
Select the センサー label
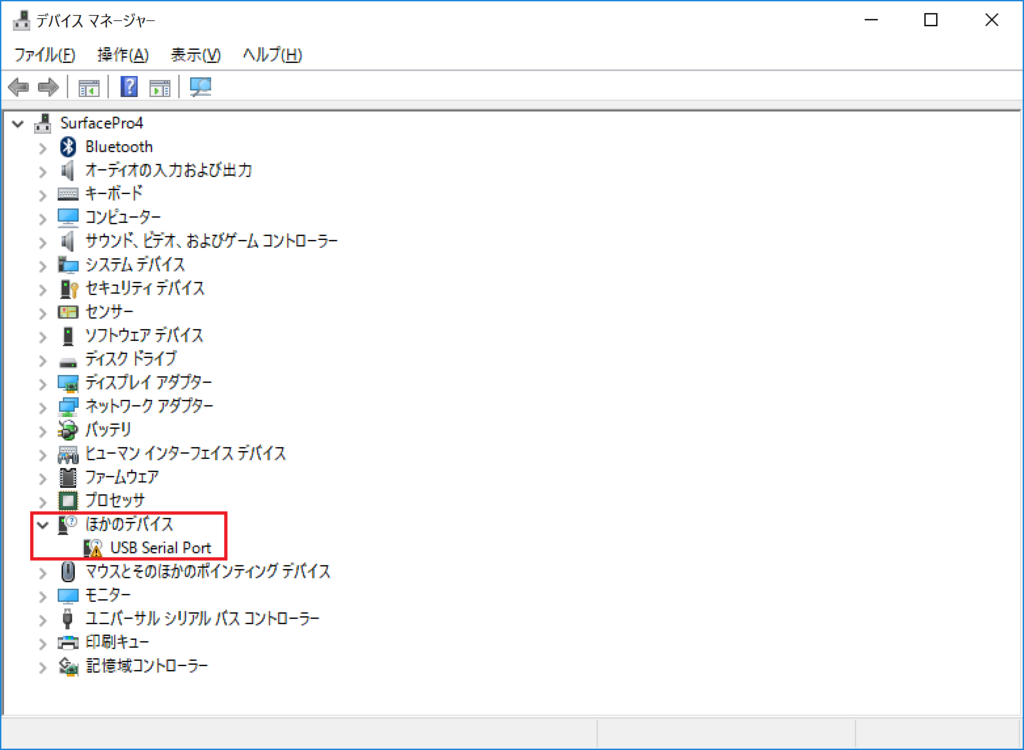pyautogui.click(x=109, y=312)
